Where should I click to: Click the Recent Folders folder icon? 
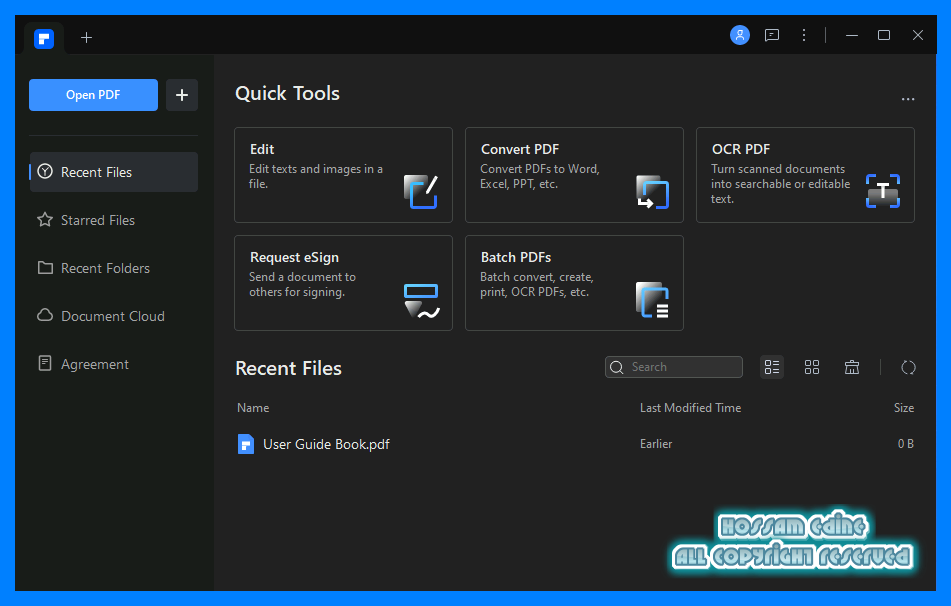click(x=45, y=268)
